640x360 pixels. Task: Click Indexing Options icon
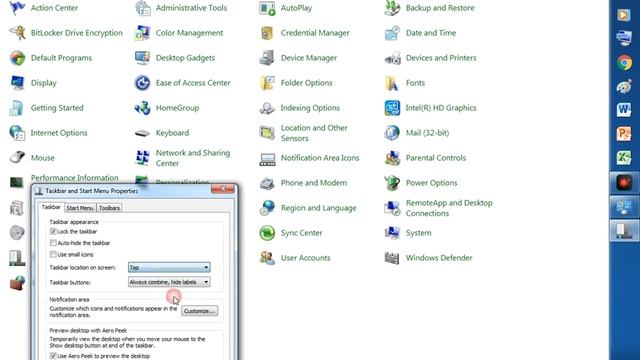pyautogui.click(x=267, y=108)
